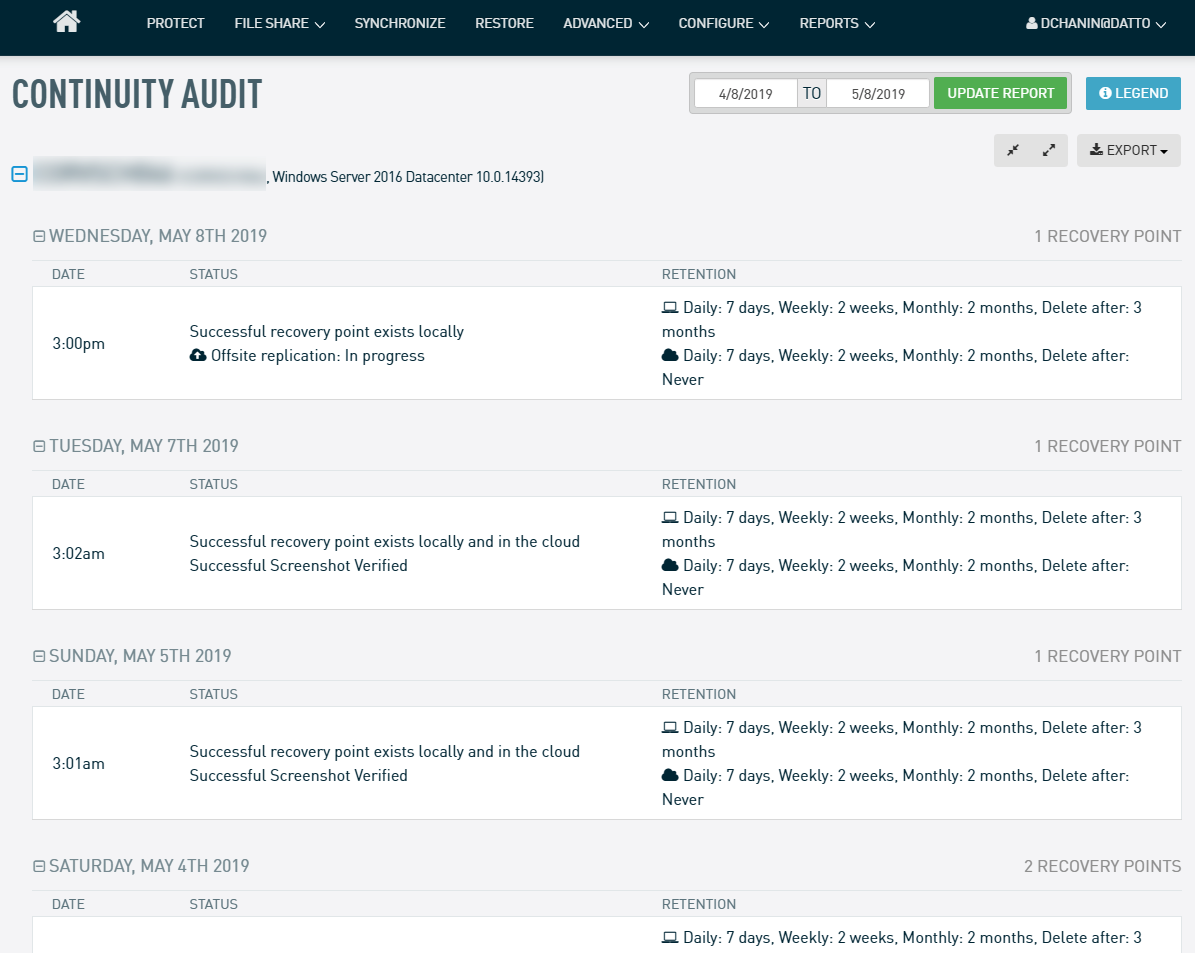Open the REPORTS dropdown menu
1195x953 pixels.
click(836, 22)
